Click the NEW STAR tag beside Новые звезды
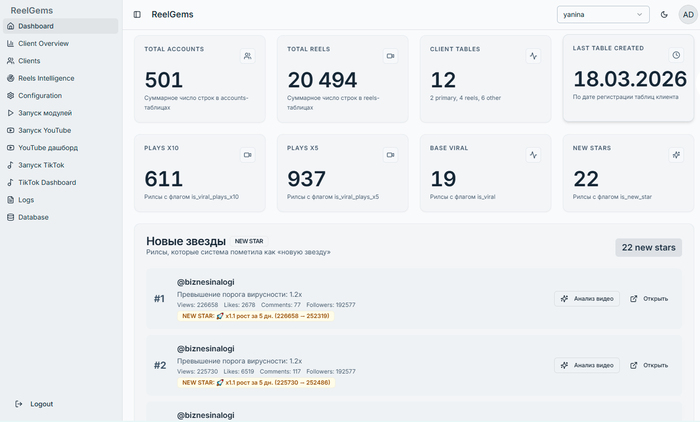Viewport: 700px width, 422px height. coord(249,241)
